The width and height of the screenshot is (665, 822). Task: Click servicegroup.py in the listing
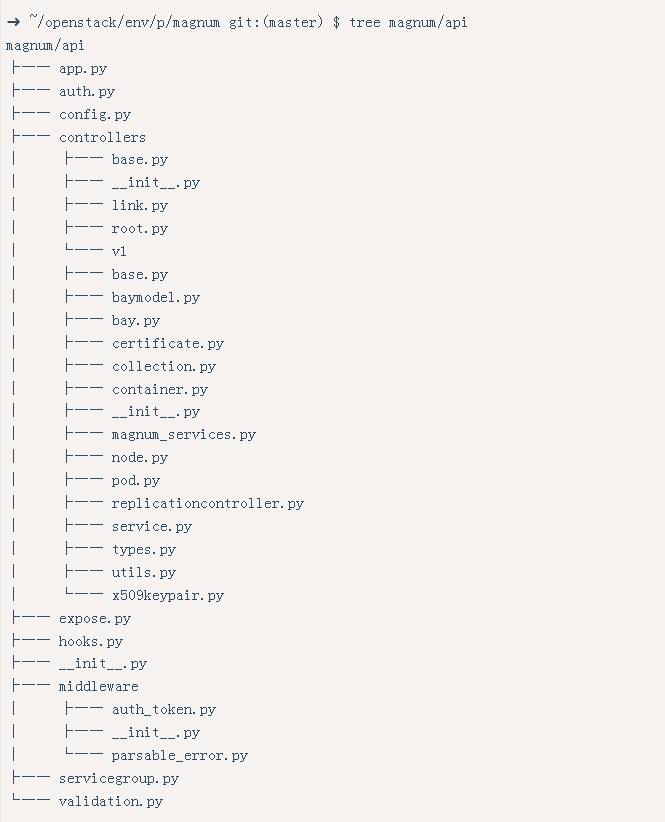(119, 779)
